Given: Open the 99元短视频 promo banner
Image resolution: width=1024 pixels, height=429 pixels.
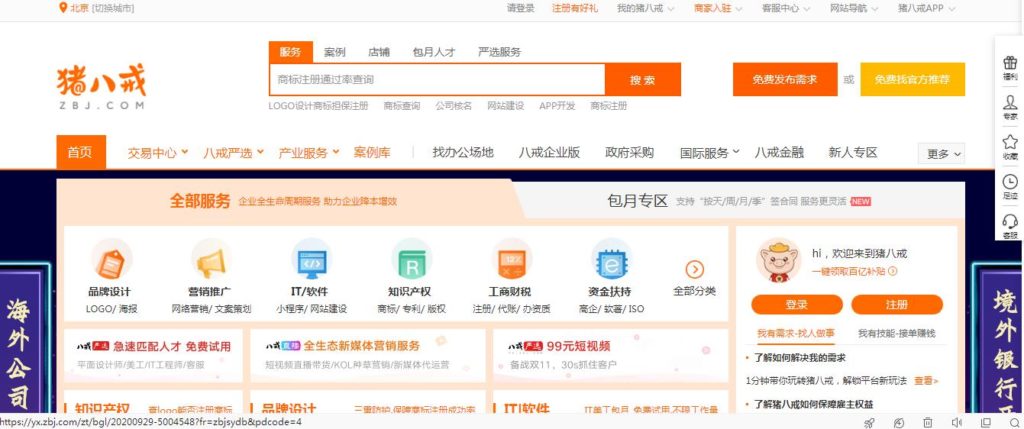Looking at the screenshot, I should tap(611, 355).
